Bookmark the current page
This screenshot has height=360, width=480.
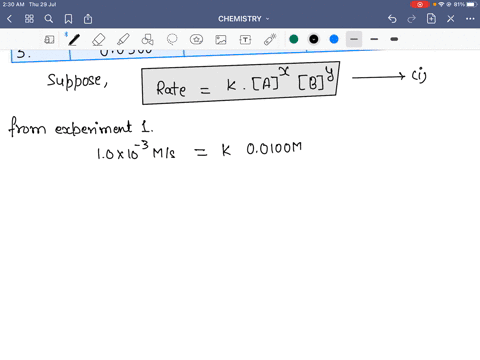[x=68, y=19]
